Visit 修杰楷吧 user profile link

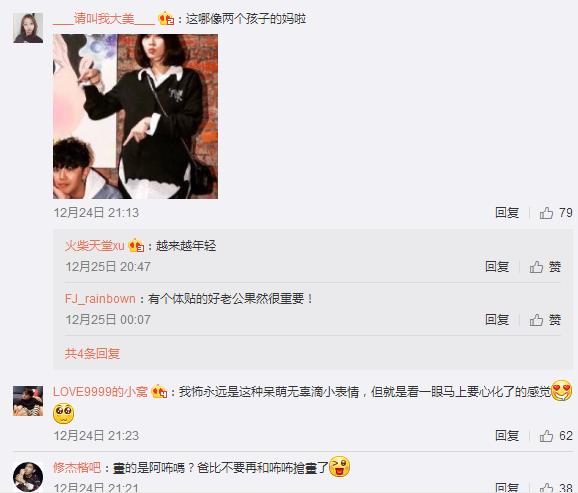[x=77, y=468]
